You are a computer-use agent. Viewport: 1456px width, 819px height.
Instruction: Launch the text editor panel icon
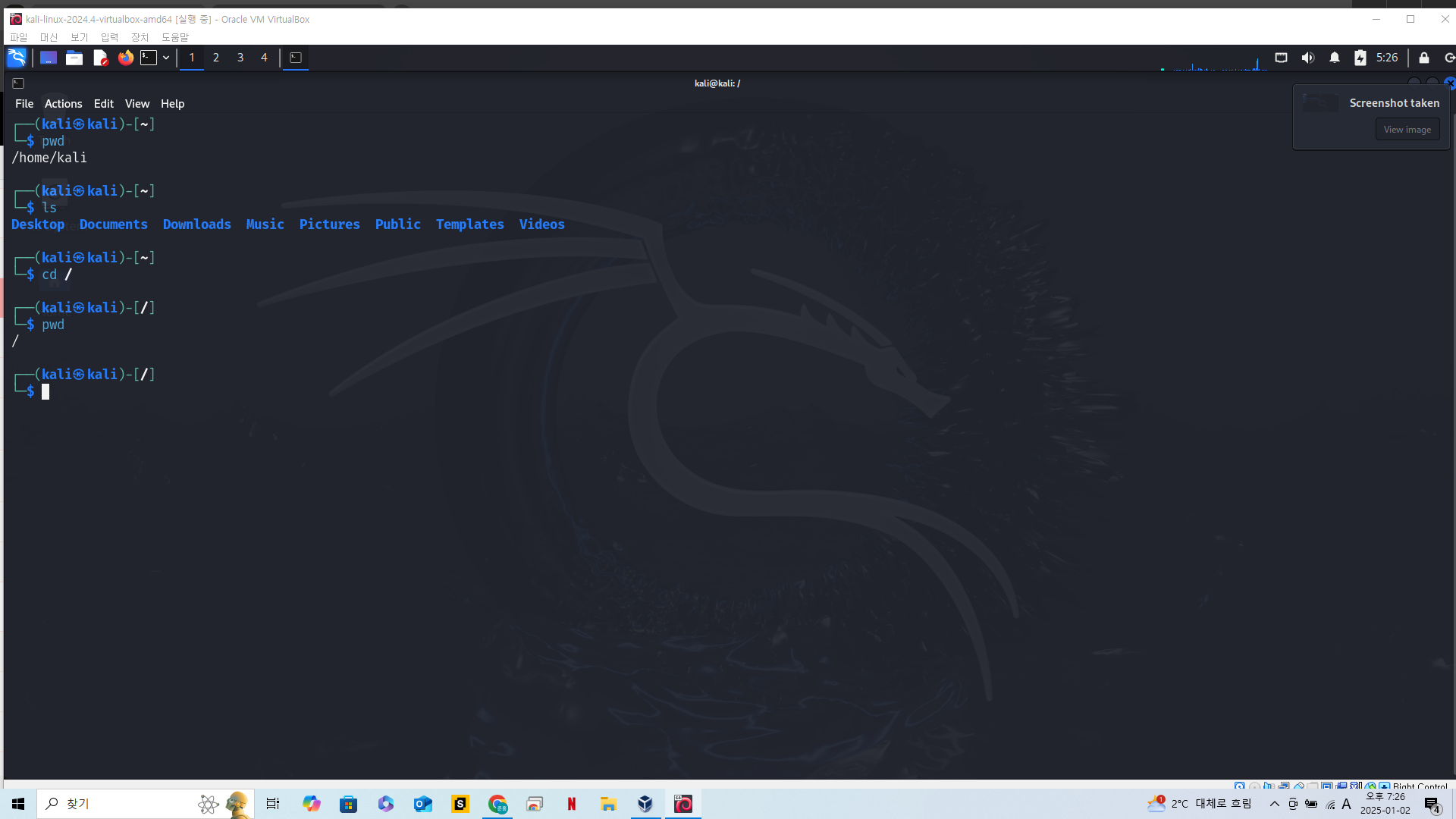[x=100, y=58]
